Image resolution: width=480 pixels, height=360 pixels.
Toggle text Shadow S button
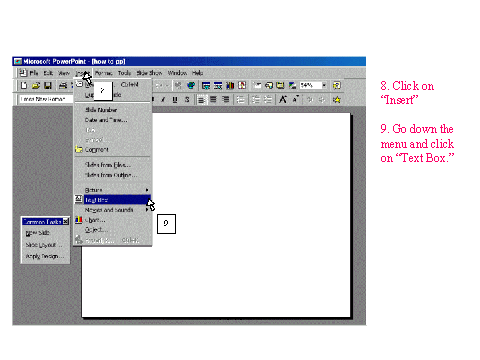point(187,99)
